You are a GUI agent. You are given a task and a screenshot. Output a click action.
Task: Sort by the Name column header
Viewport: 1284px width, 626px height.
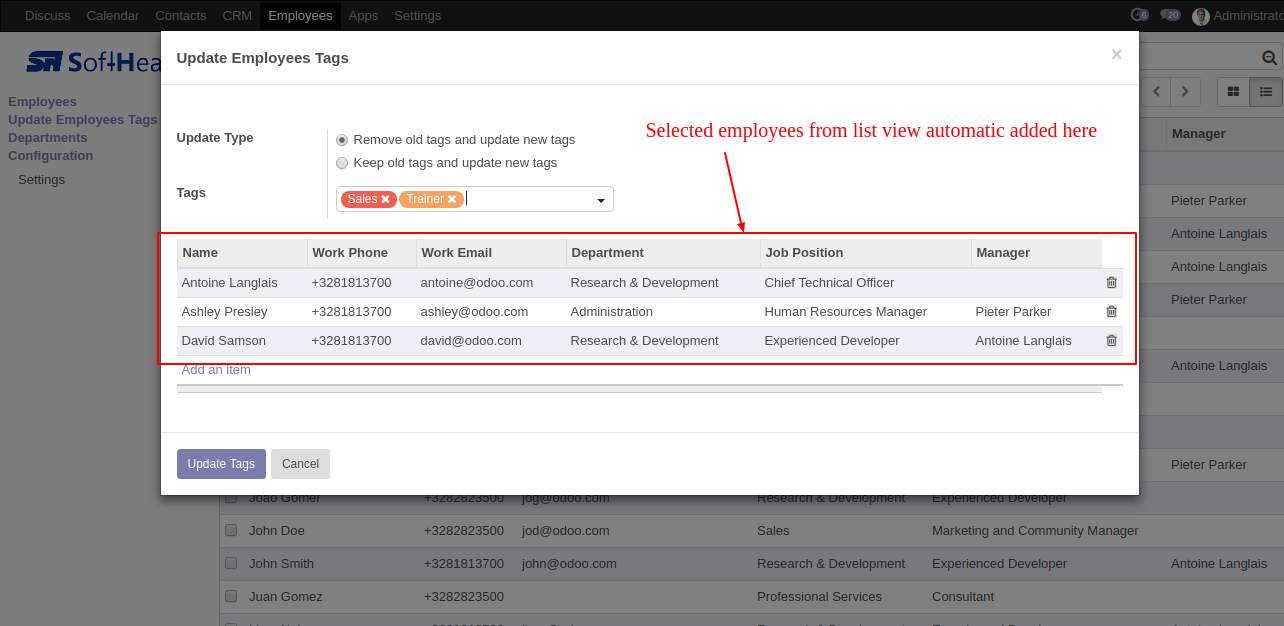point(241,253)
